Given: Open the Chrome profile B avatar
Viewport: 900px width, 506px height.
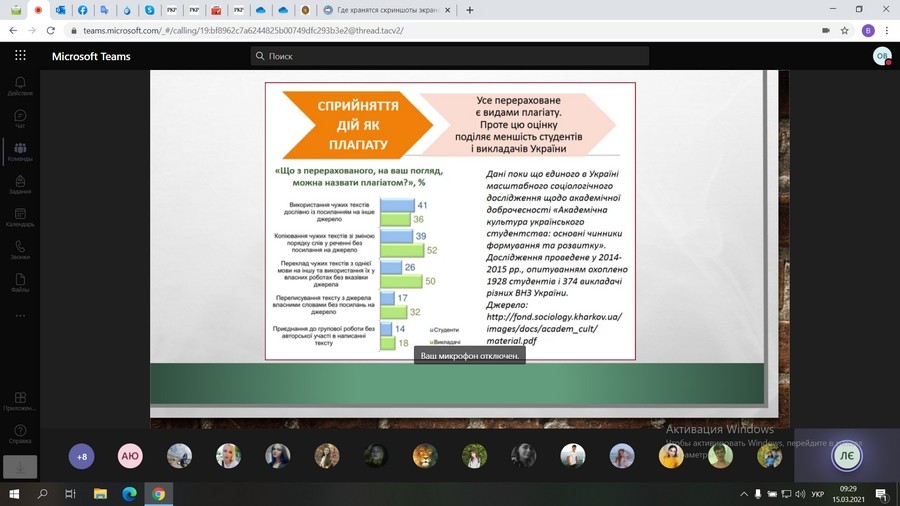Looking at the screenshot, I should click(868, 30).
